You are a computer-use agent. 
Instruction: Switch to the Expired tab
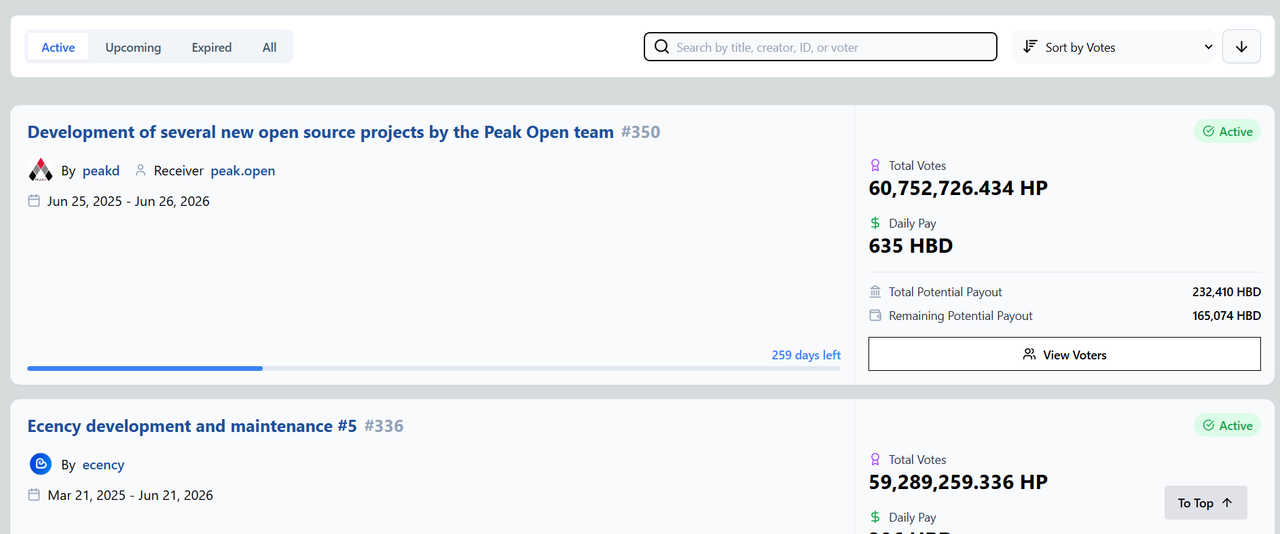coord(212,47)
